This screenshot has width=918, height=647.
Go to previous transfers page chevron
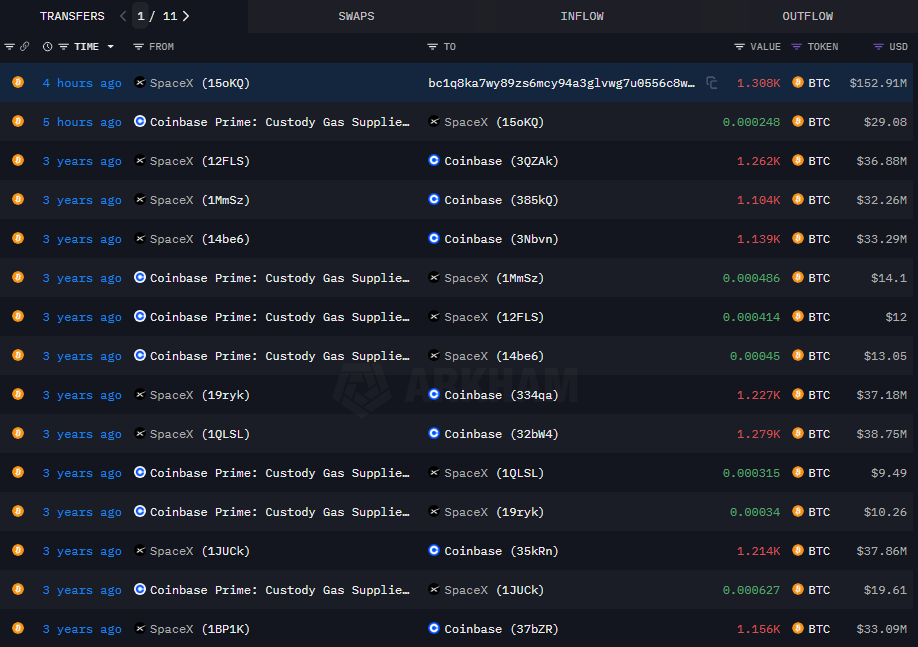(123, 16)
